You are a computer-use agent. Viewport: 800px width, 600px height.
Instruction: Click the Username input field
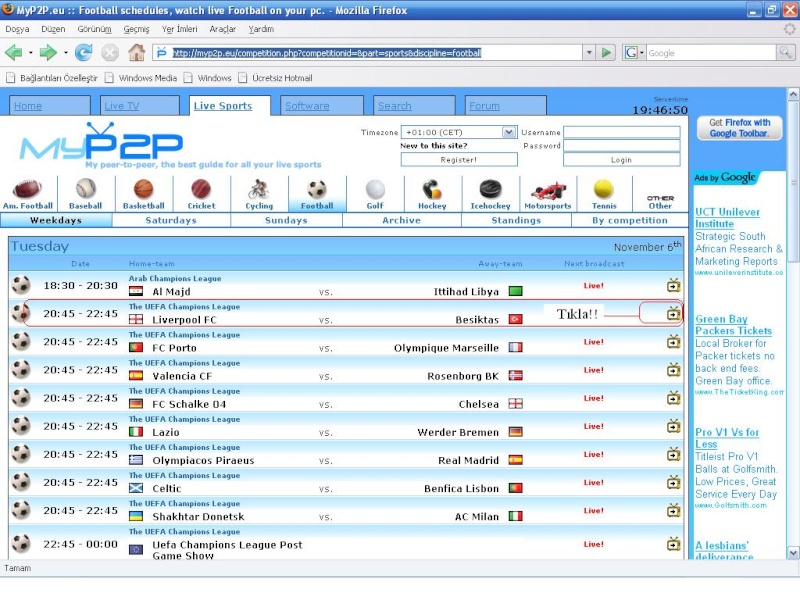click(621, 132)
